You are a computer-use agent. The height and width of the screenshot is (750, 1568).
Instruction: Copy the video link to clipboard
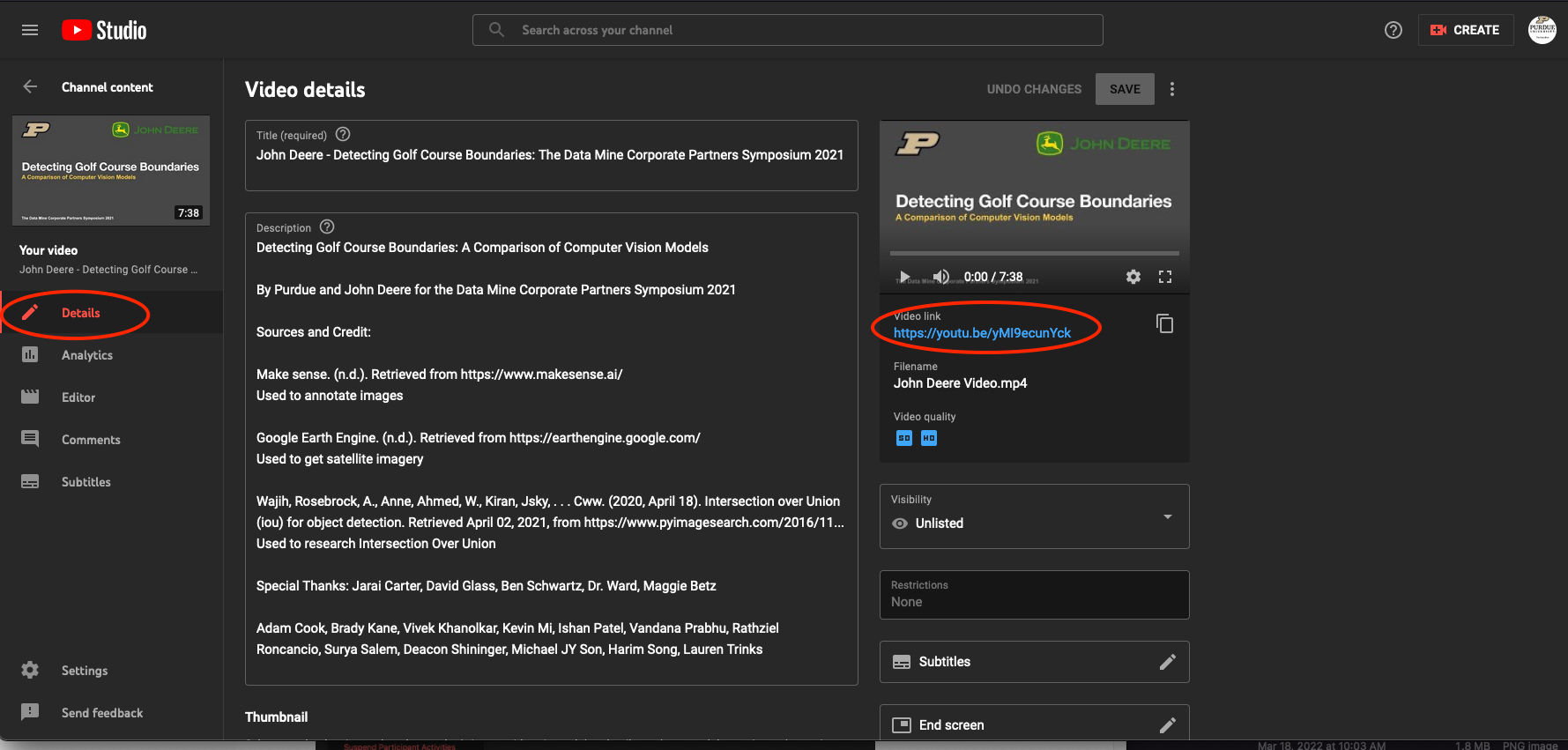(1164, 323)
